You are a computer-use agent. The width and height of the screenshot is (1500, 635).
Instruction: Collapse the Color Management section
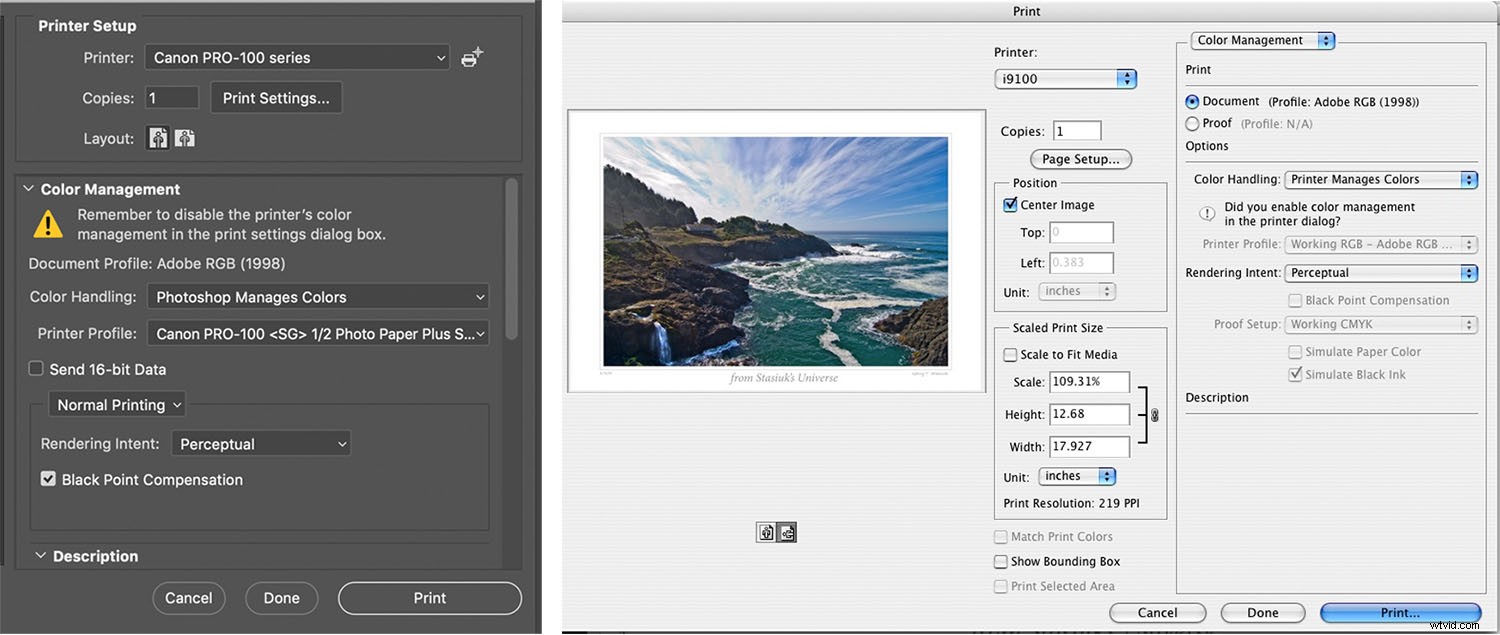tap(28, 188)
